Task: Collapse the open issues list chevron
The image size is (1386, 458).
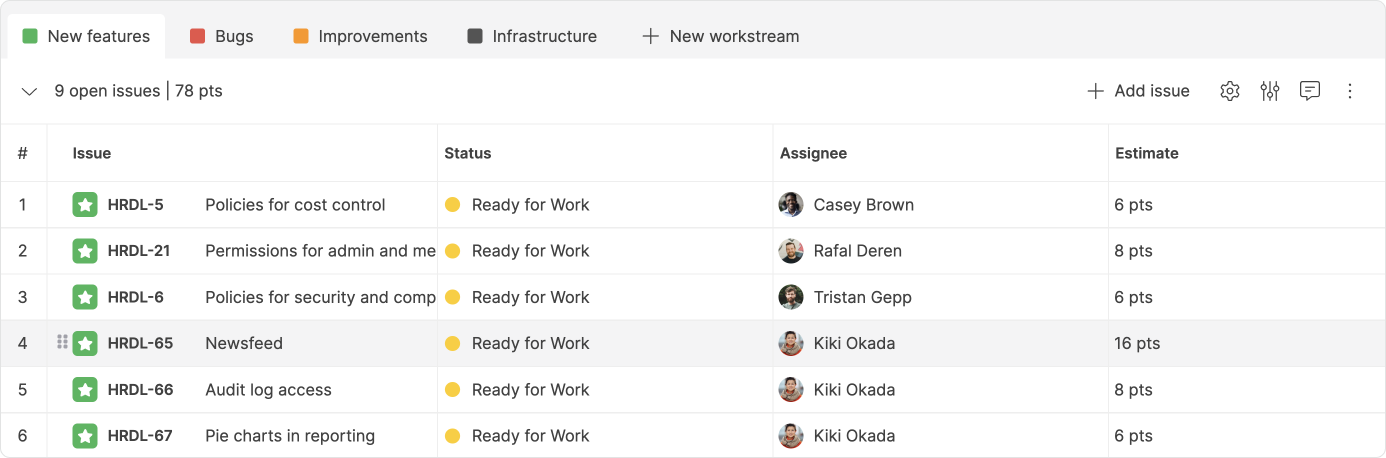Action: pos(29,91)
